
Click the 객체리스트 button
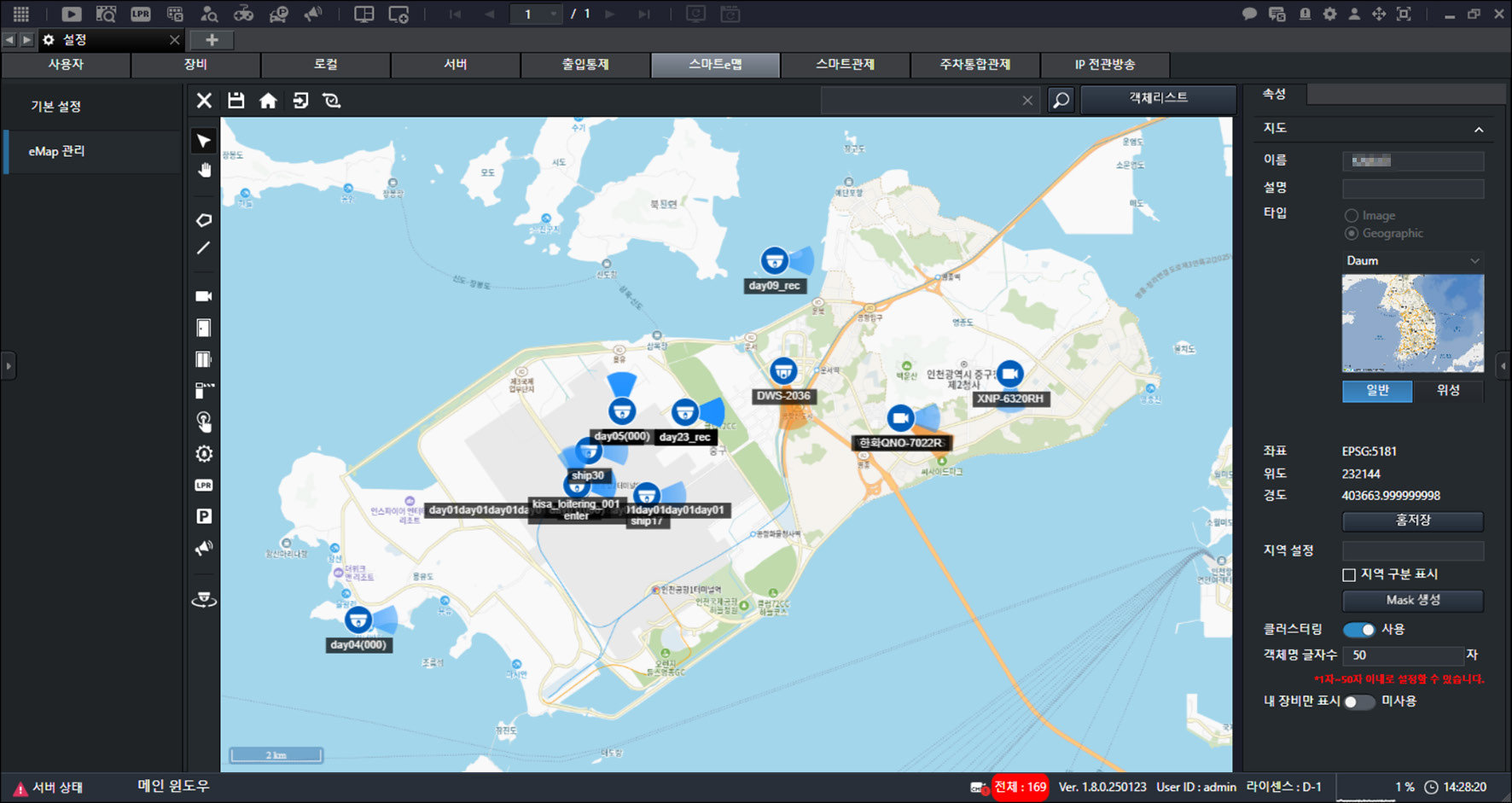pyautogui.click(x=1158, y=98)
